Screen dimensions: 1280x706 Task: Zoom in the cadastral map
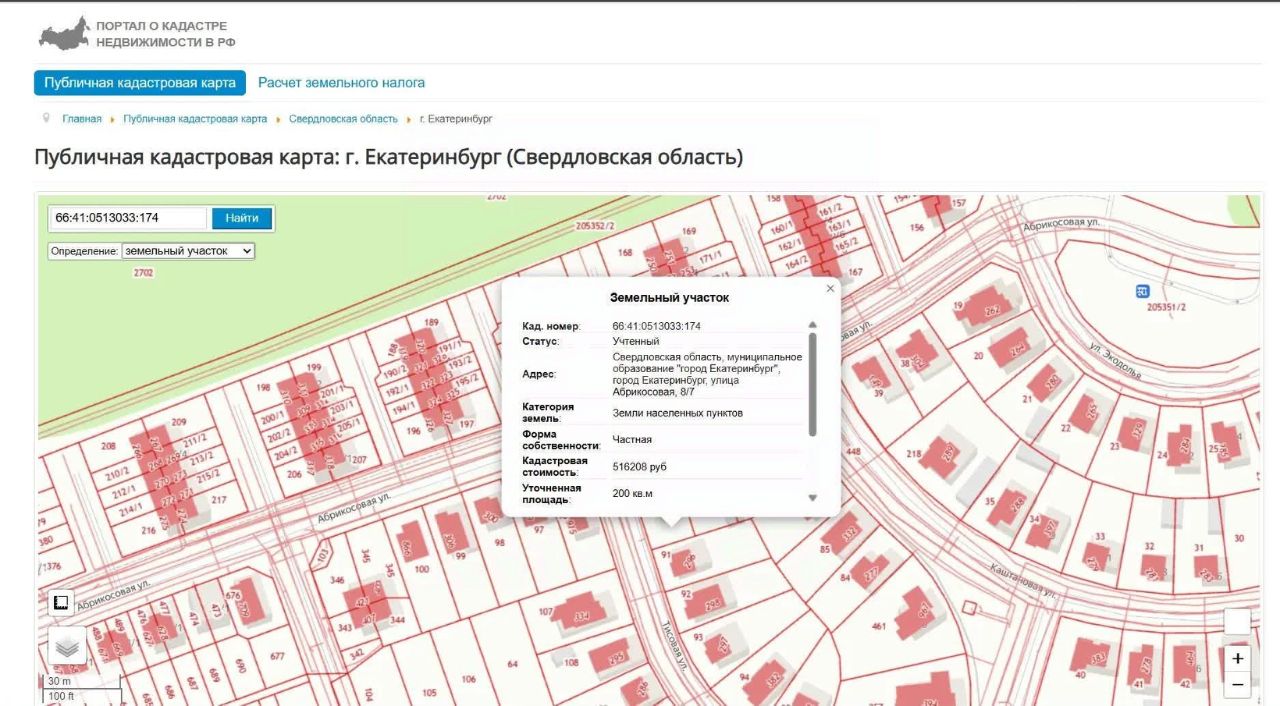pyautogui.click(x=1237, y=658)
